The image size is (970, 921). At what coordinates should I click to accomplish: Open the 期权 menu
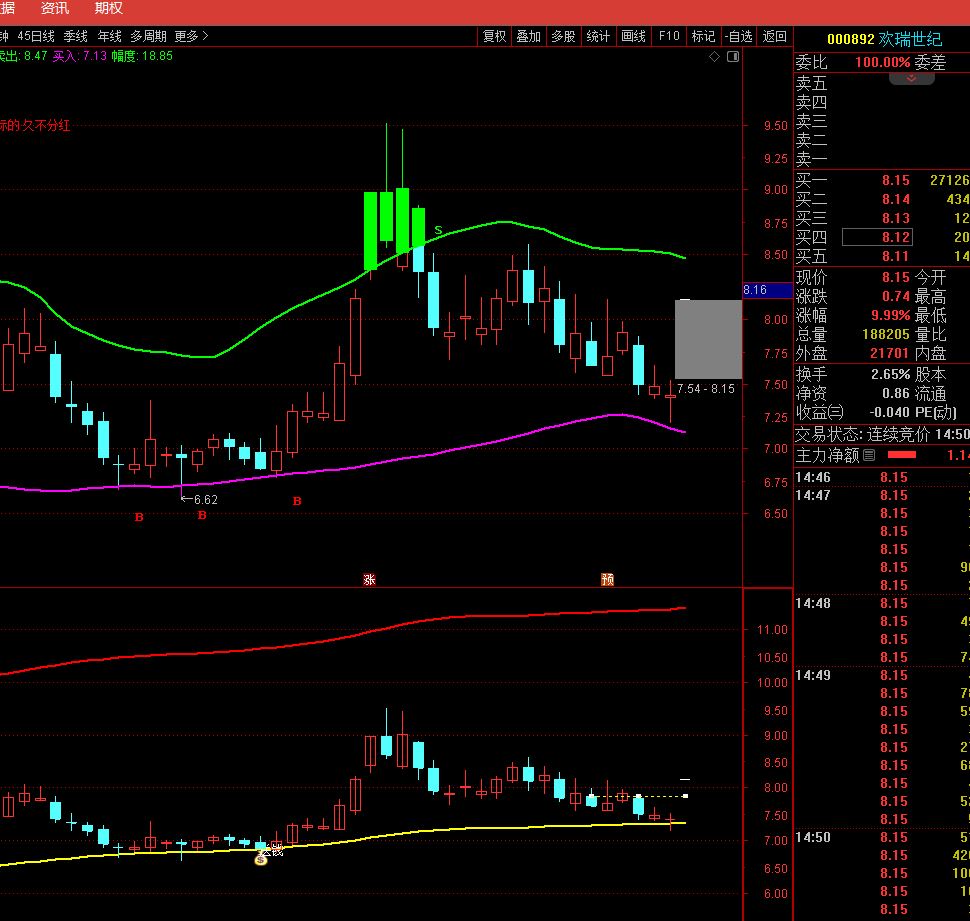coord(108,9)
